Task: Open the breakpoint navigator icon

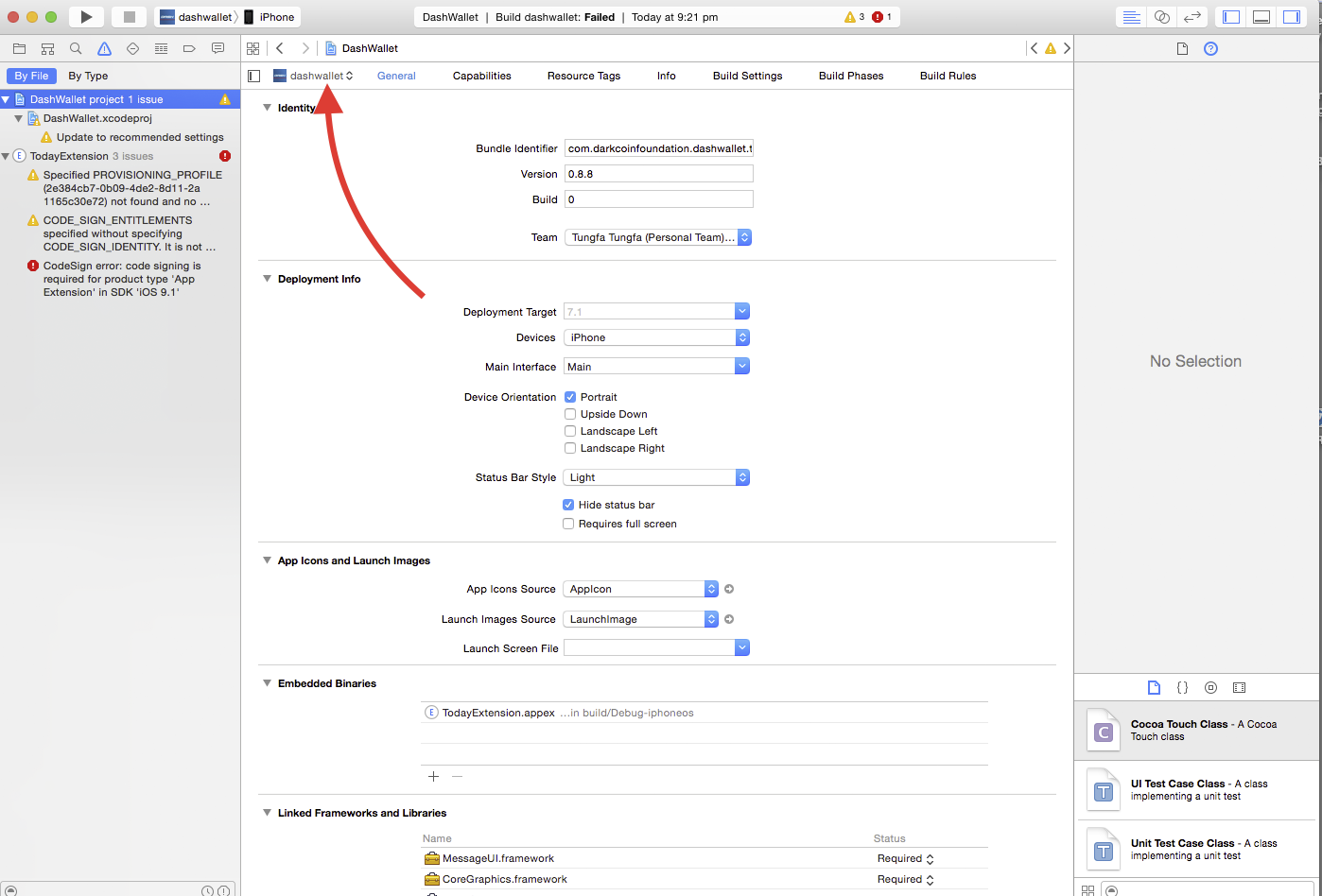Action: pyautogui.click(x=189, y=48)
